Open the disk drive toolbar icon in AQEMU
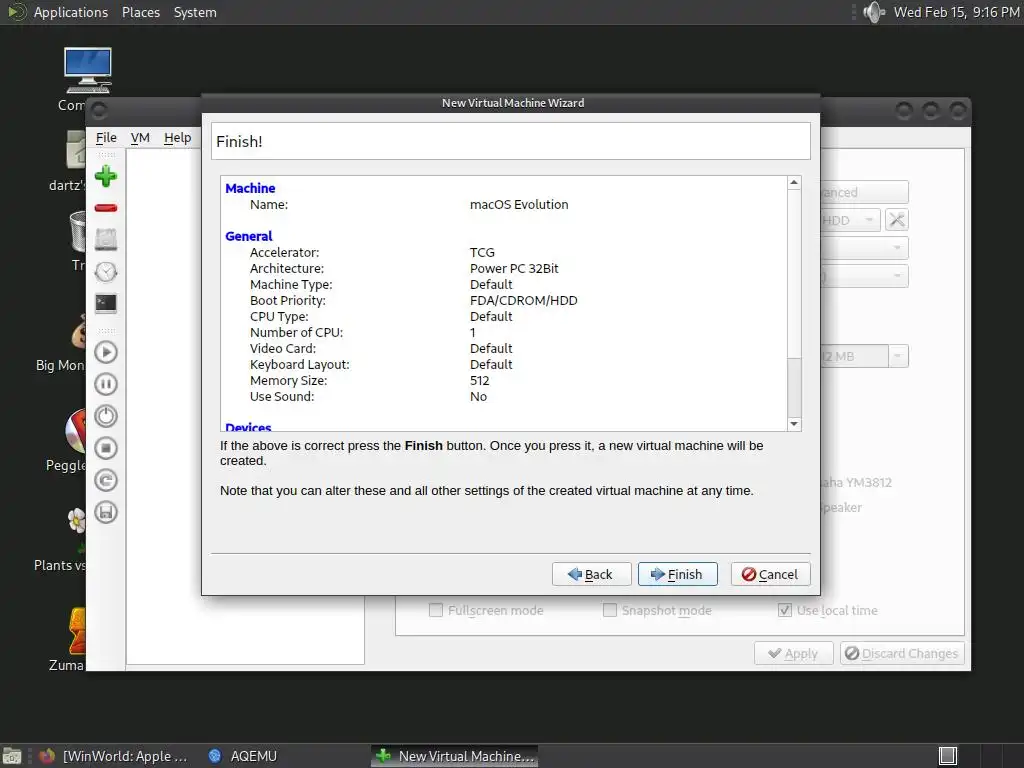Image resolution: width=1024 pixels, height=768 pixels. coord(106,240)
